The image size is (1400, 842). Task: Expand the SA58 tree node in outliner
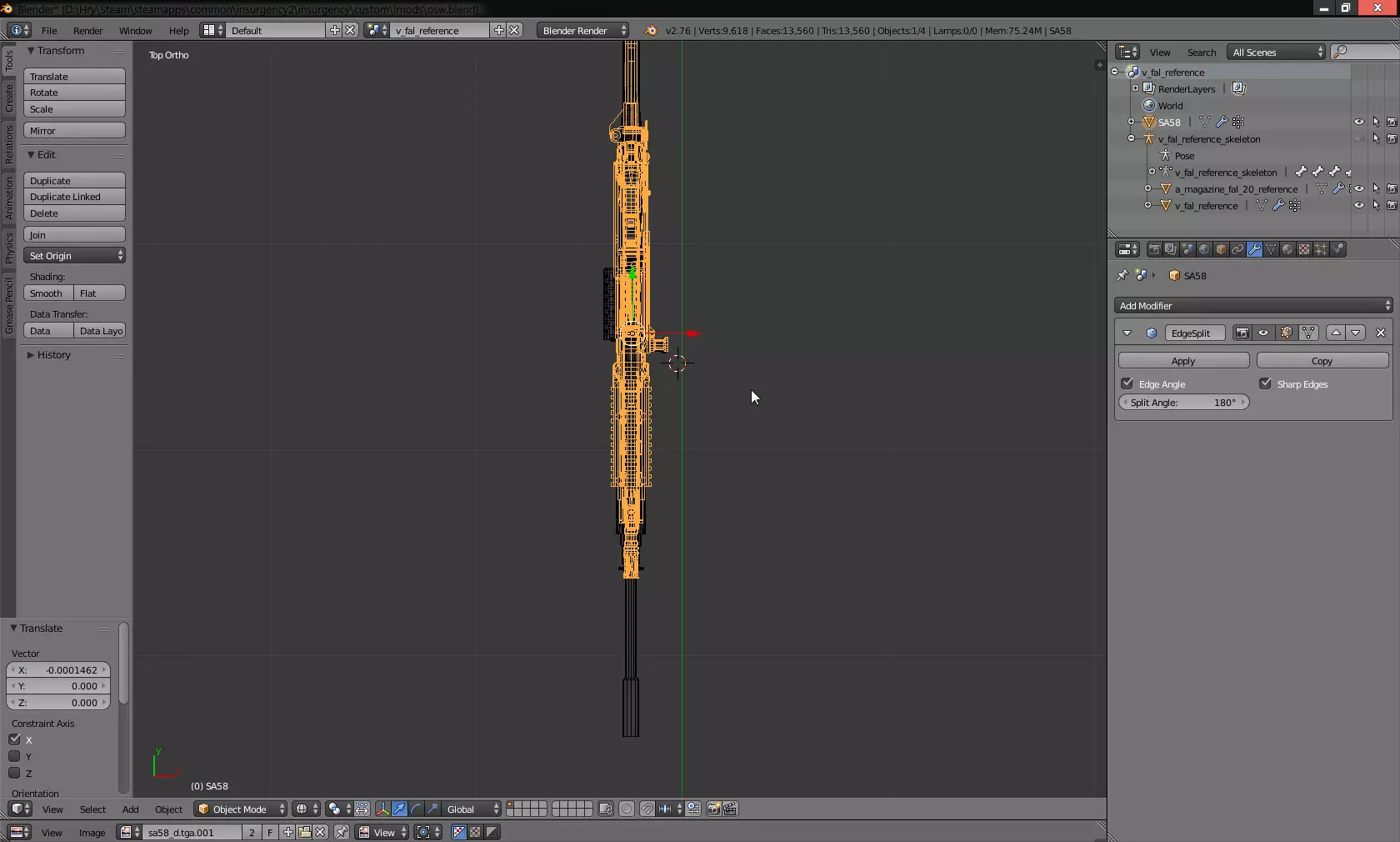[x=1132, y=122]
